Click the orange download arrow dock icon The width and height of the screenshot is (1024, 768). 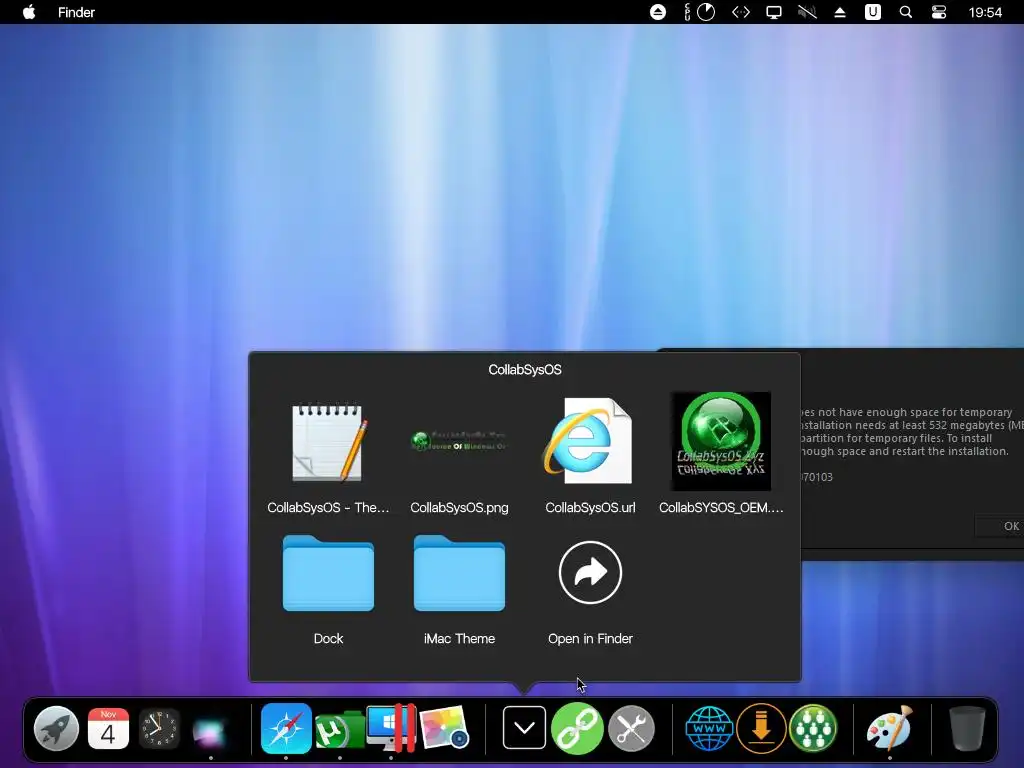pos(761,728)
